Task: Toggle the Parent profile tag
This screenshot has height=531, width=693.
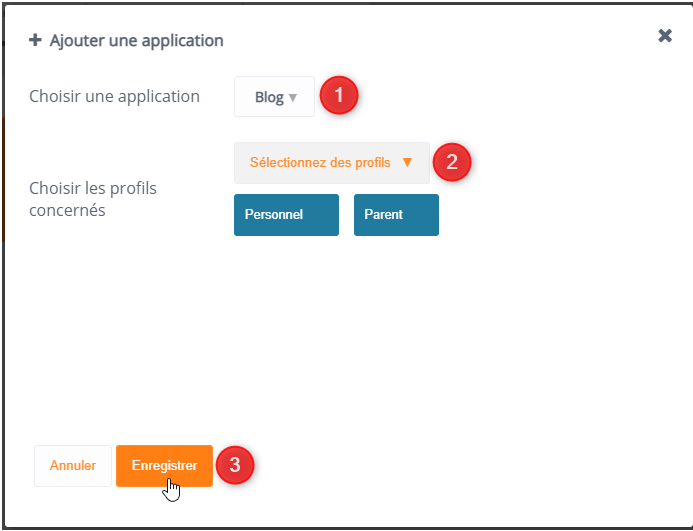Action: 396,214
